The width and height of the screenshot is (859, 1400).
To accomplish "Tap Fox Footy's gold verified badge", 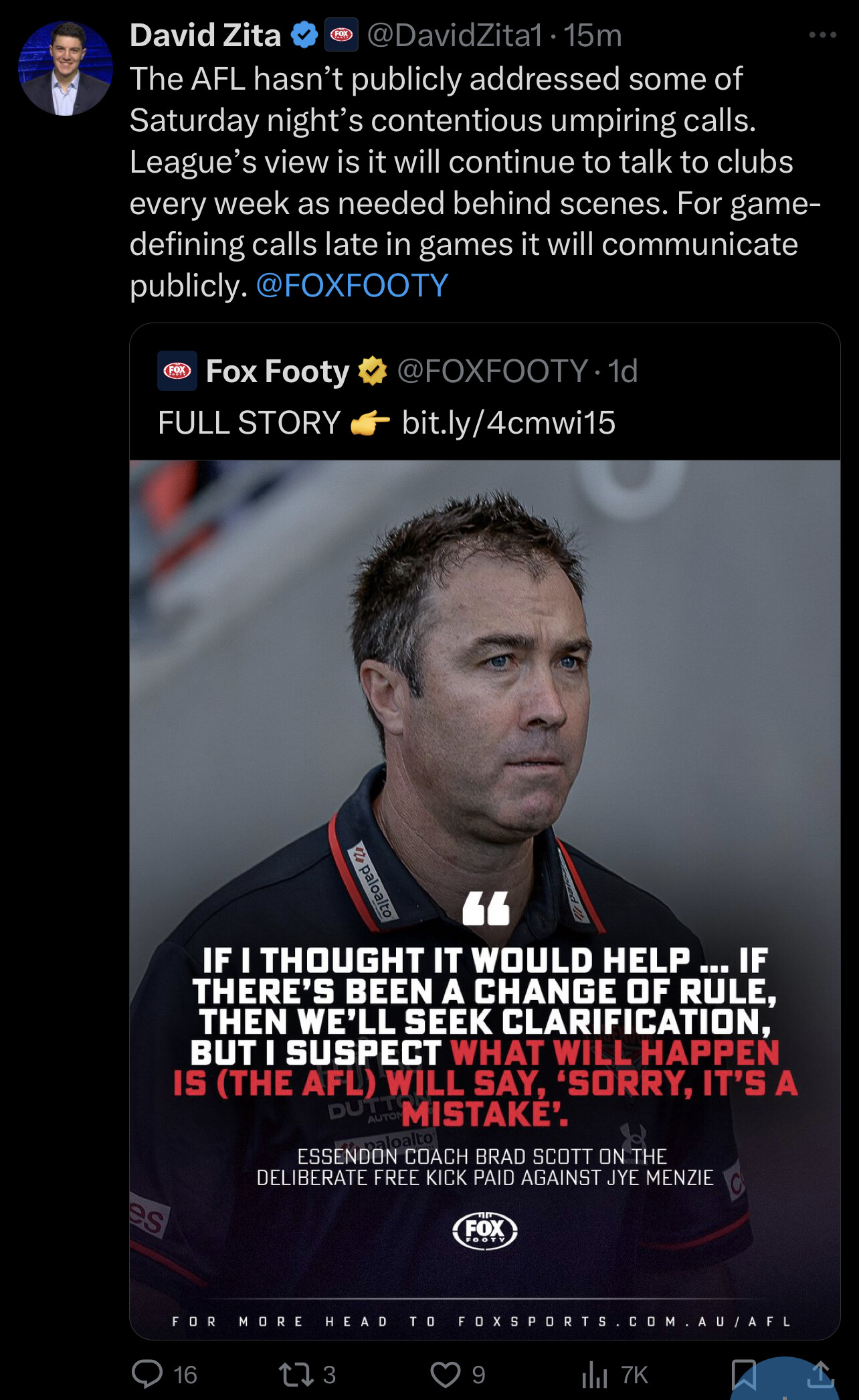I will pos(373,371).
